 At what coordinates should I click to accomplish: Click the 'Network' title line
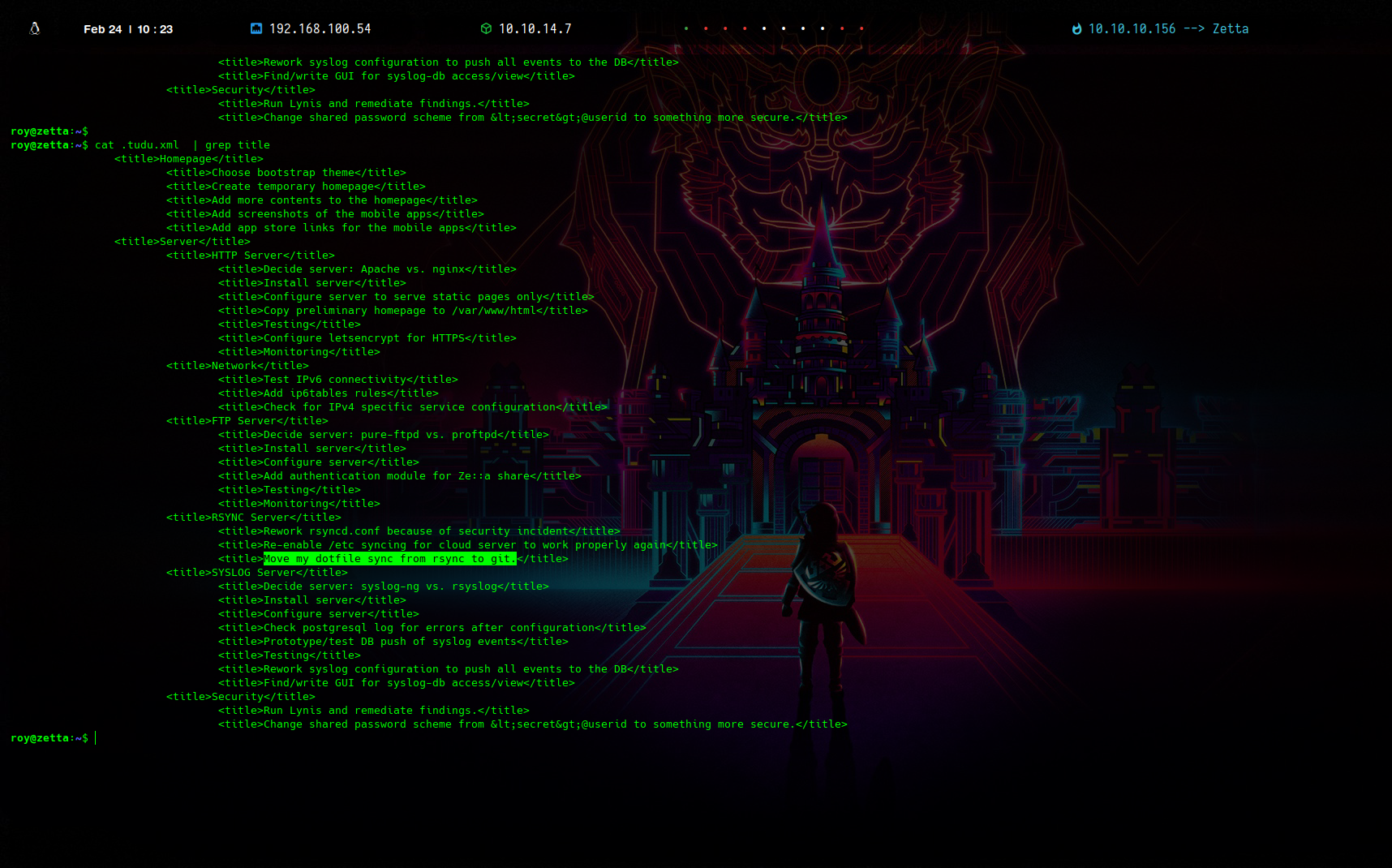pos(238,366)
